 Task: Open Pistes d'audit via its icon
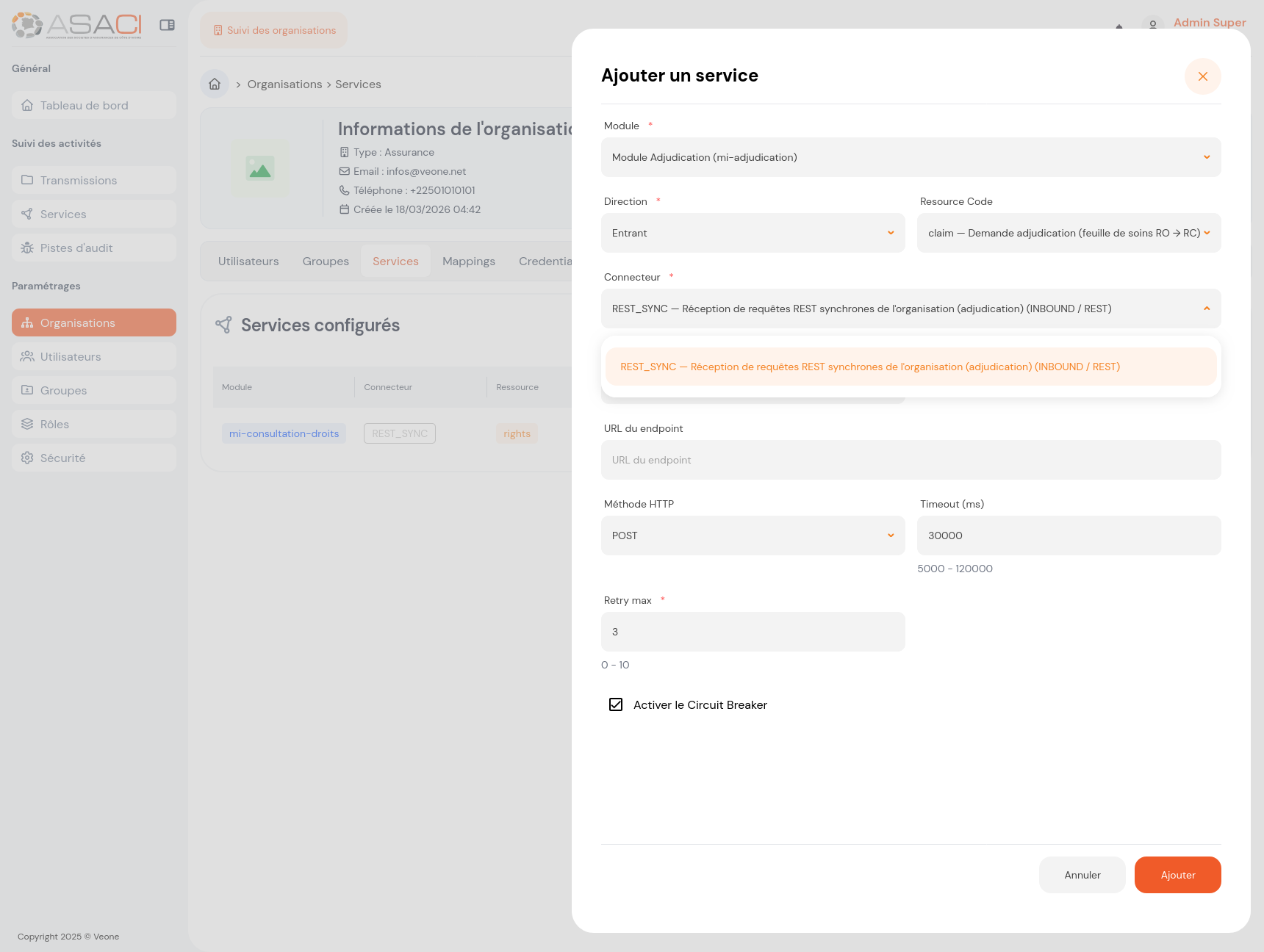tap(27, 248)
